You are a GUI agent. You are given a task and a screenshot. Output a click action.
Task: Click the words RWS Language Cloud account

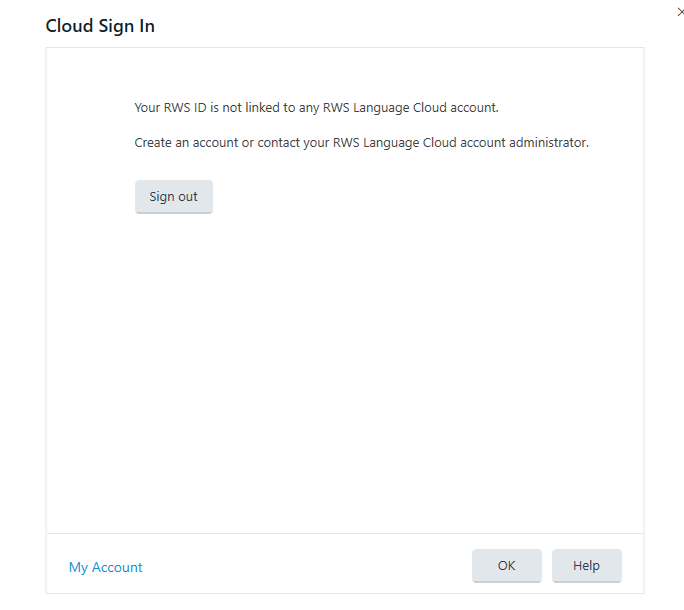pos(410,107)
